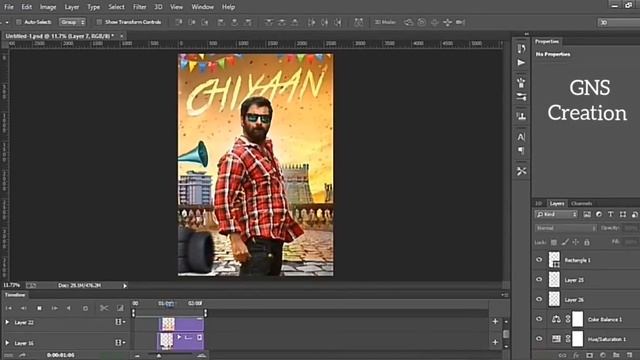Open the layer Kind filter dropdown

(556, 214)
